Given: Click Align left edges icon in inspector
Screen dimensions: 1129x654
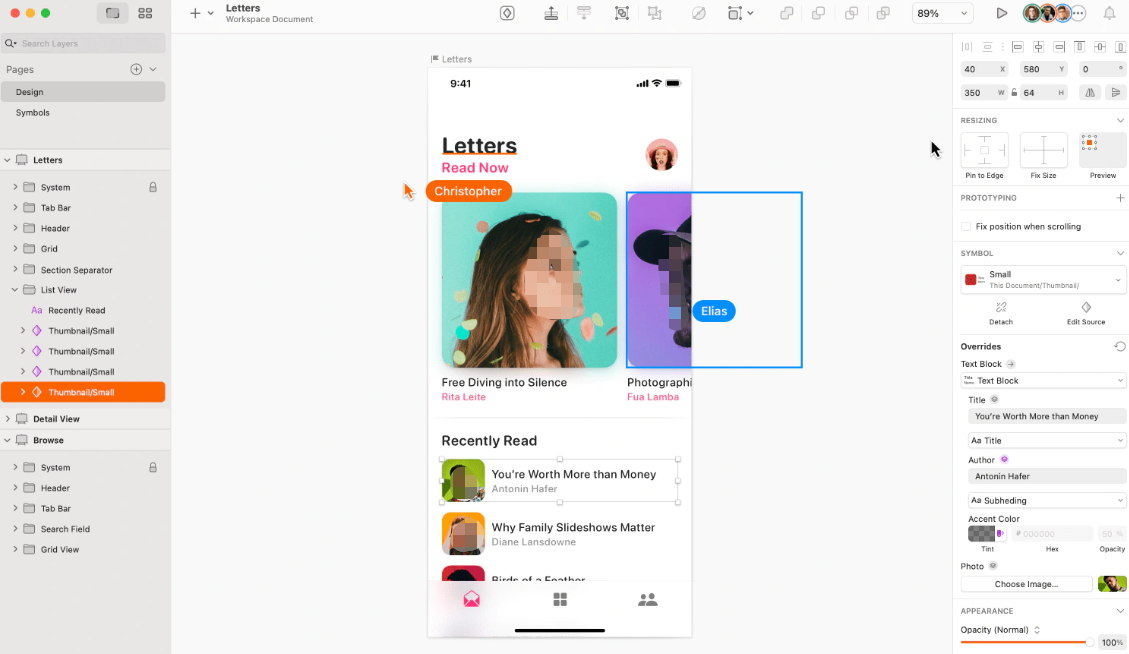Looking at the screenshot, I should coord(1017,47).
